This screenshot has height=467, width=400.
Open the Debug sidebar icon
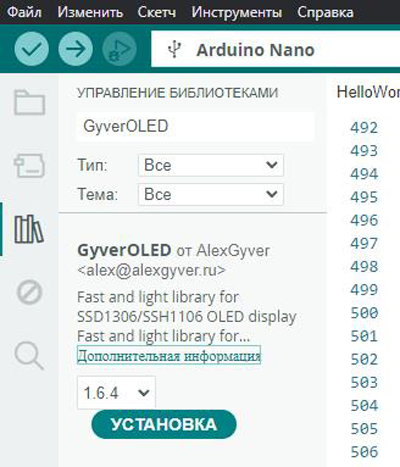(29, 292)
